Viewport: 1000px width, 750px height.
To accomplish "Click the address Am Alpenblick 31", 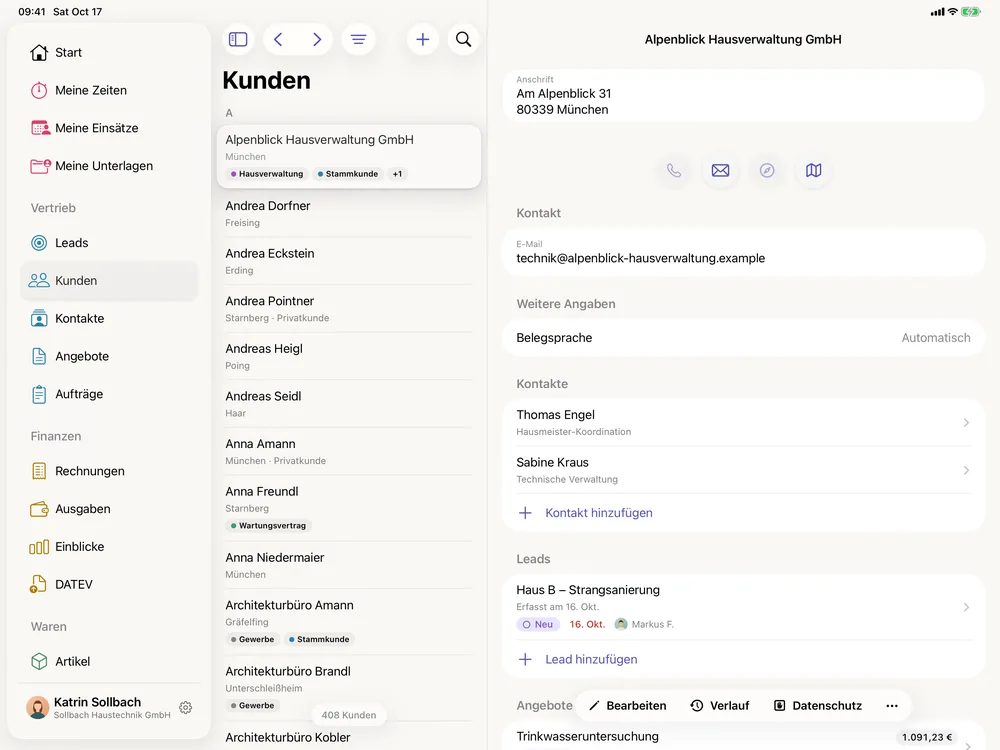I will (564, 94).
